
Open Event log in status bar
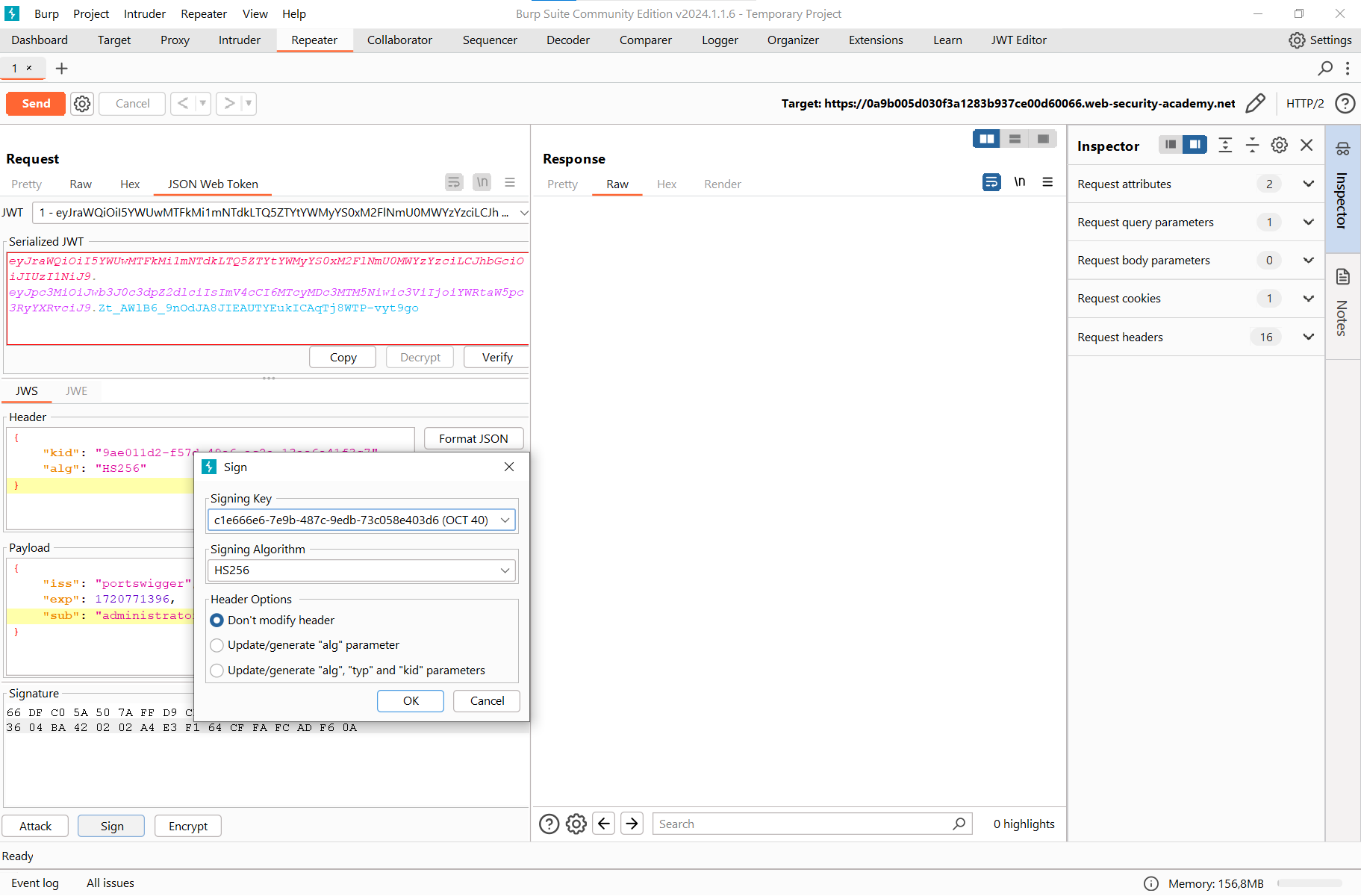tap(35, 883)
